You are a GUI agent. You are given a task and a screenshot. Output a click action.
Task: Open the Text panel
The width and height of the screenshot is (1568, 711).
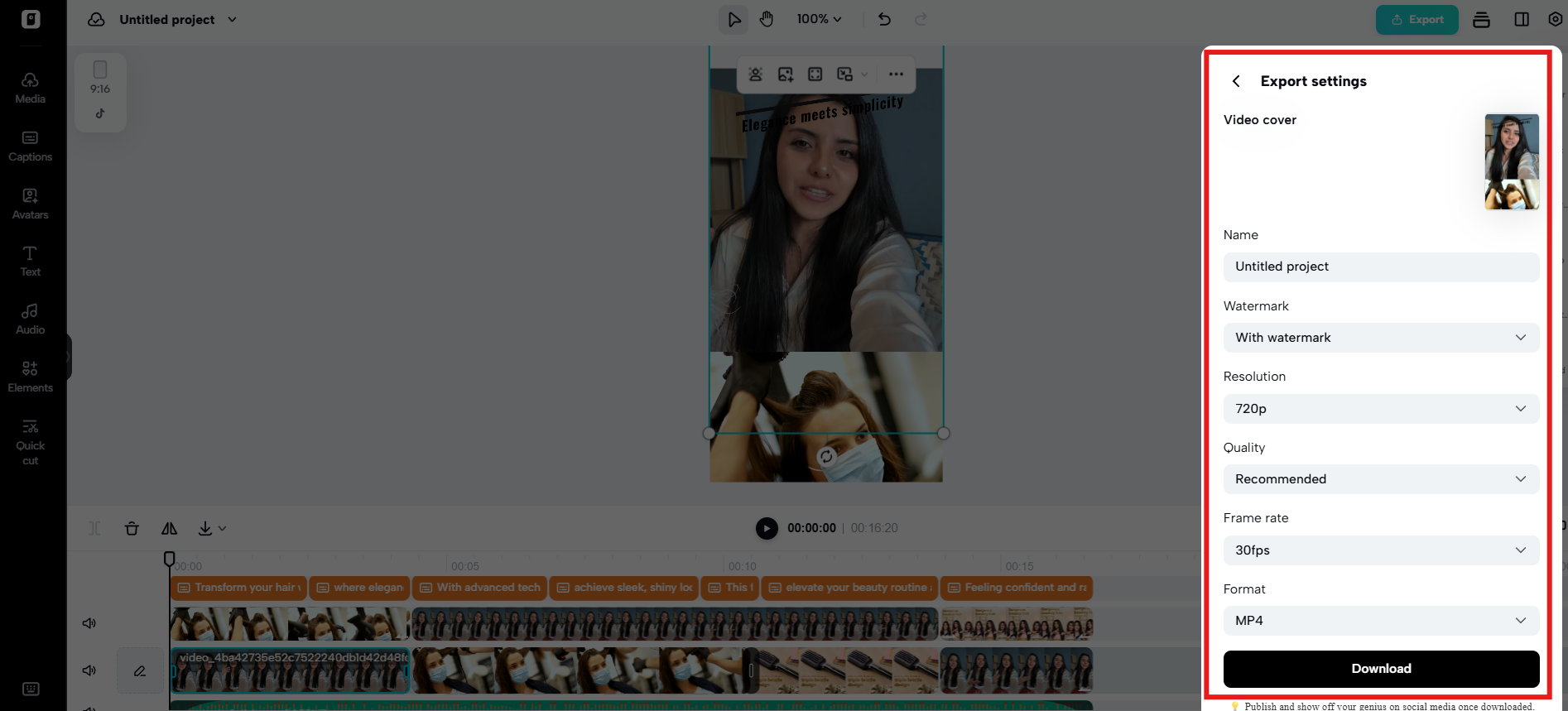click(31, 261)
